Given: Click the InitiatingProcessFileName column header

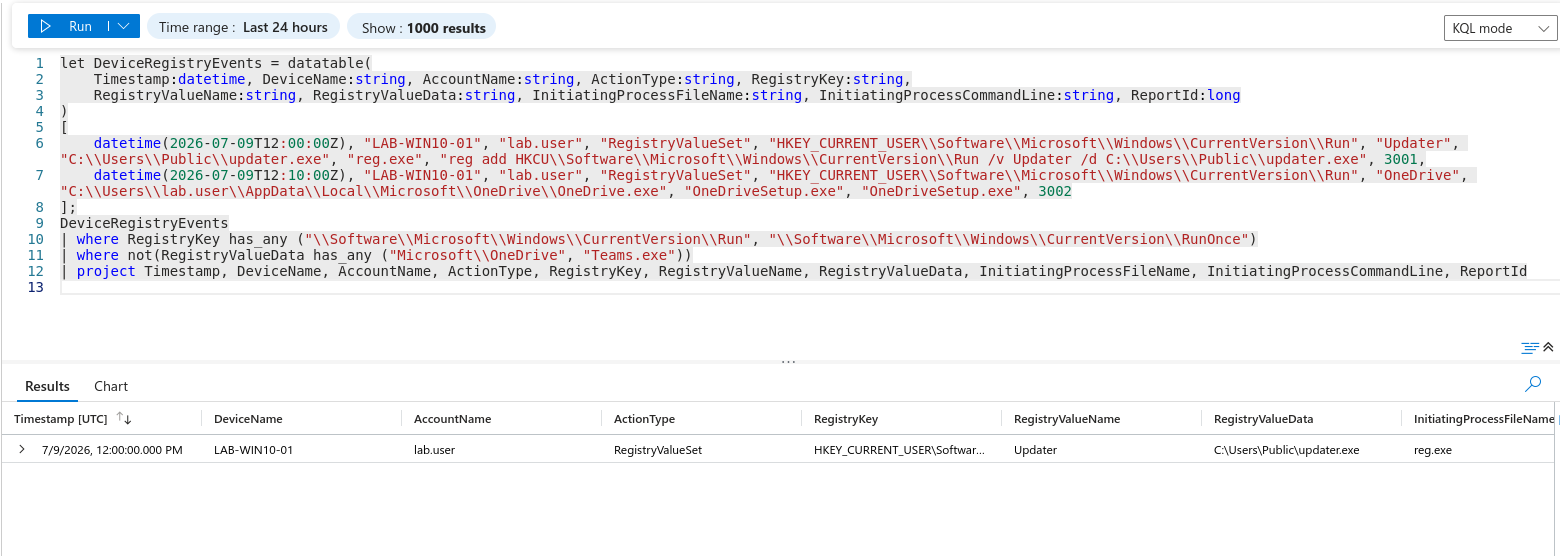Looking at the screenshot, I should point(1484,419).
